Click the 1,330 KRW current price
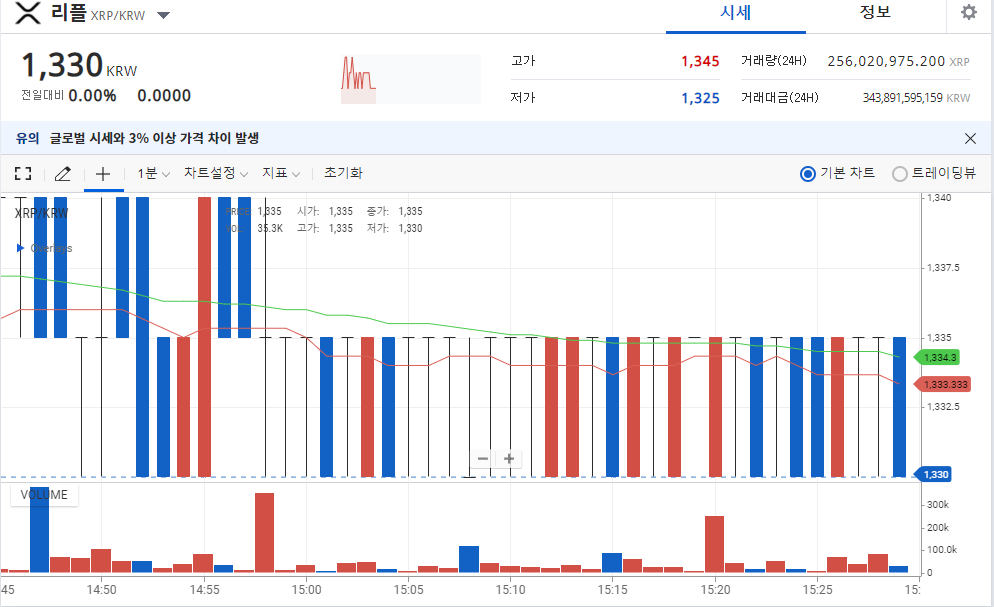The image size is (994, 607). [x=79, y=65]
